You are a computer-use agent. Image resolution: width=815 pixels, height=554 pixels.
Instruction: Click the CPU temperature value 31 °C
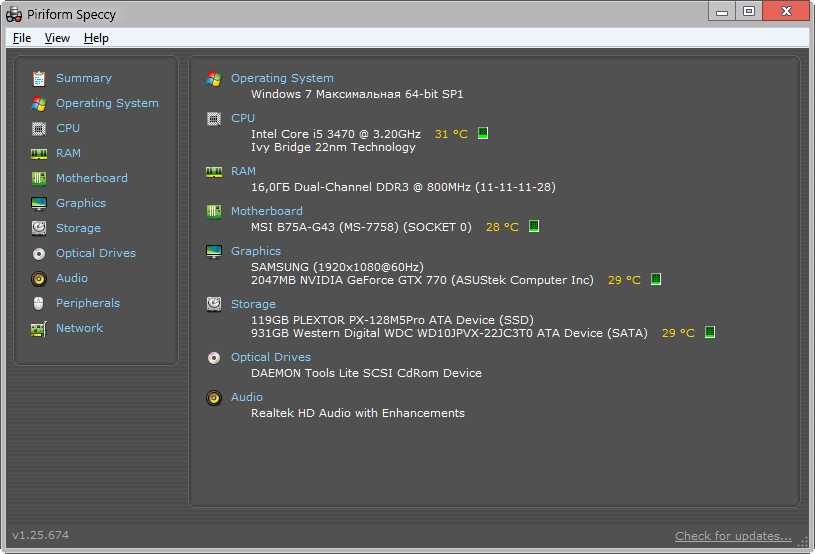pos(451,134)
